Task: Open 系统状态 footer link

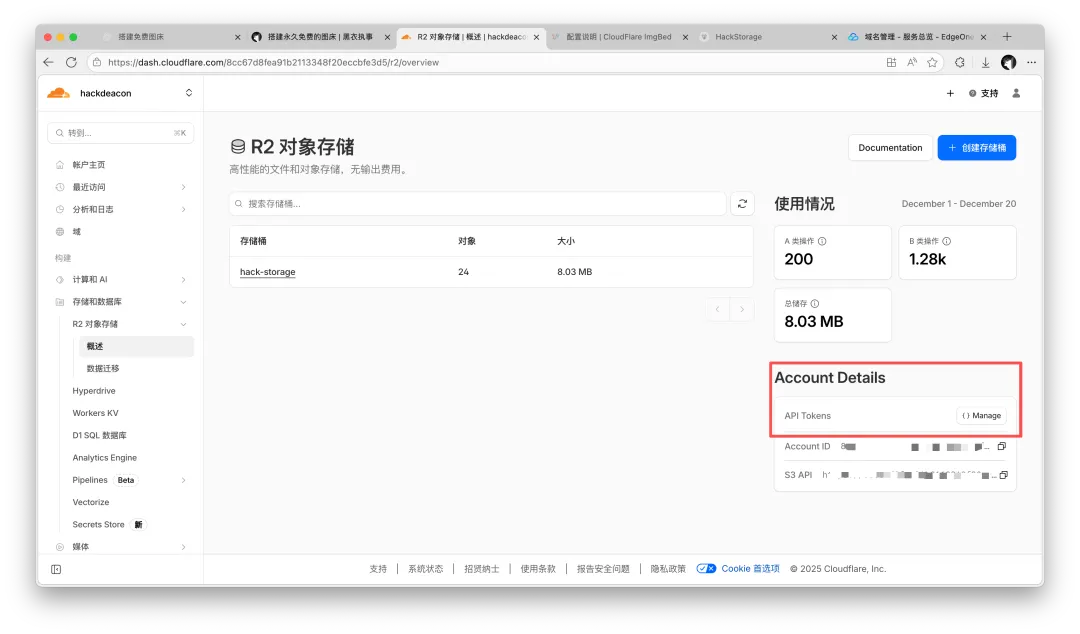Action: [x=426, y=569]
